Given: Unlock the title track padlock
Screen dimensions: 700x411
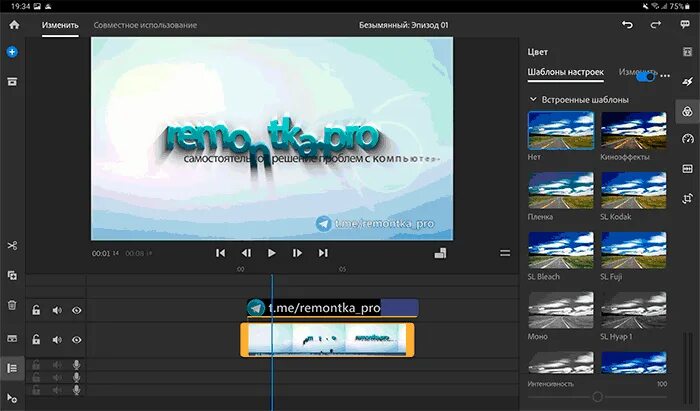Looking at the screenshot, I should [36, 310].
